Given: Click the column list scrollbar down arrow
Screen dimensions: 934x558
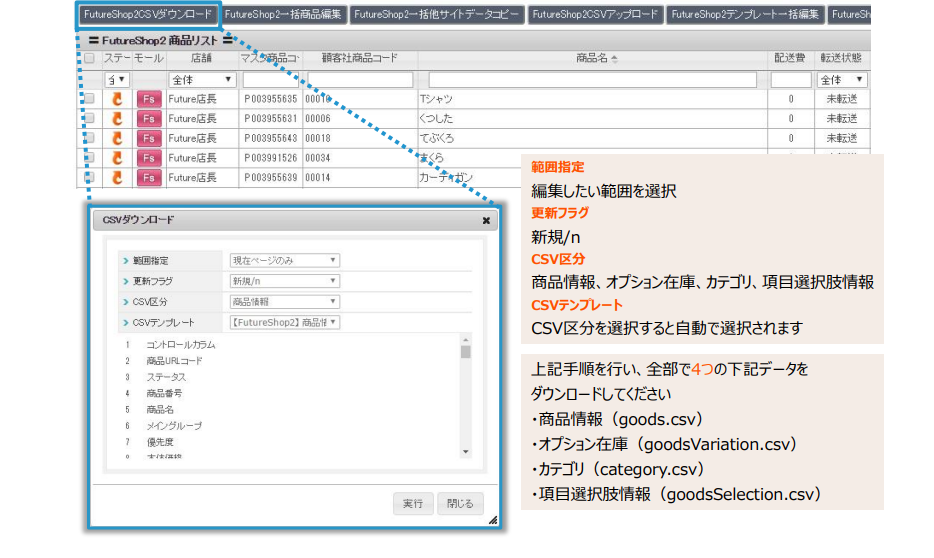Looking at the screenshot, I should (x=465, y=452).
